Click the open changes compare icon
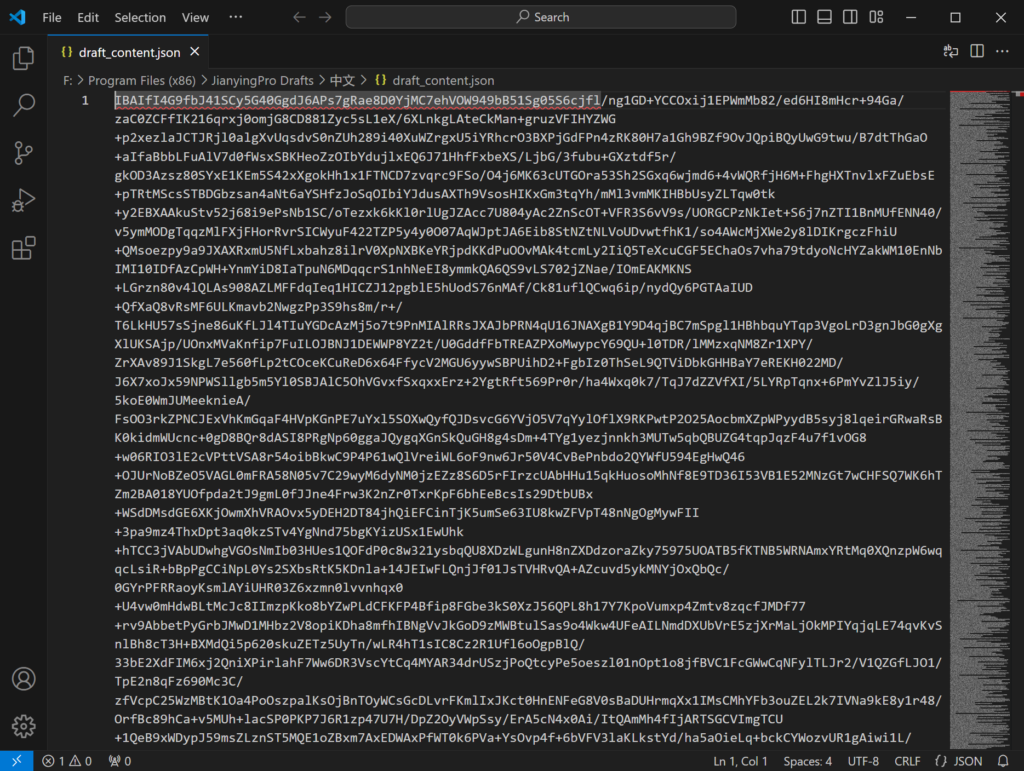 pyautogui.click(x=951, y=52)
